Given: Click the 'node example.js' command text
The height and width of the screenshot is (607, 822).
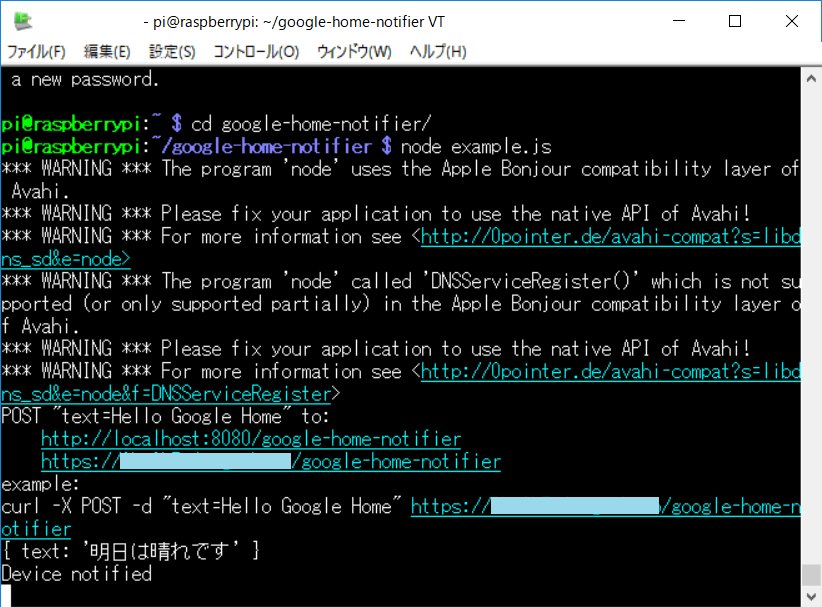Looking at the screenshot, I should [x=476, y=147].
